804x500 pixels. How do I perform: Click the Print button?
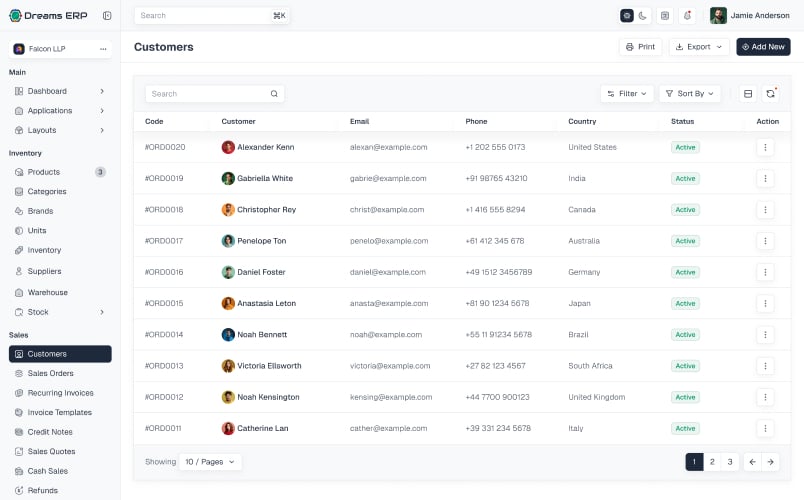pos(640,47)
